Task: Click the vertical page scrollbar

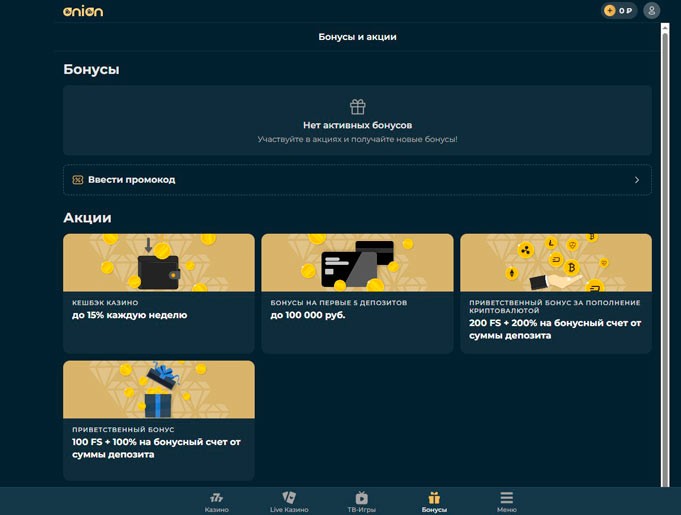Action: coord(665,250)
